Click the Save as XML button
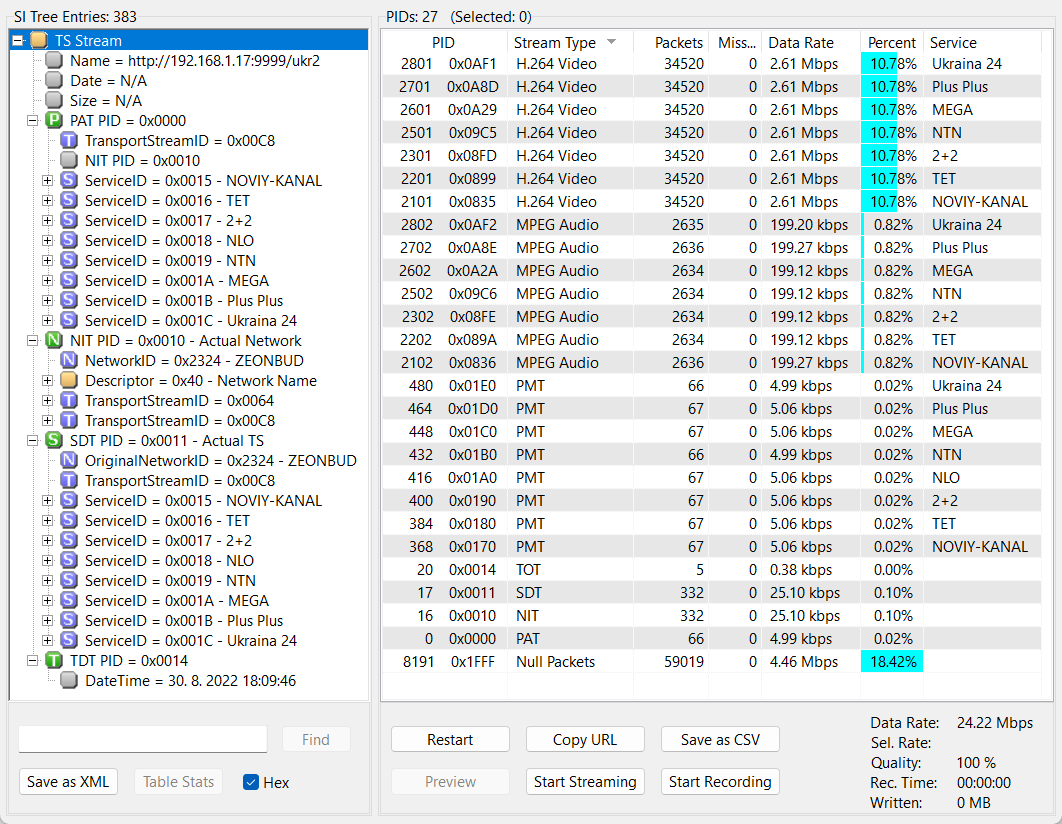Viewport: 1062px width, 824px height. pyautogui.click(x=68, y=781)
